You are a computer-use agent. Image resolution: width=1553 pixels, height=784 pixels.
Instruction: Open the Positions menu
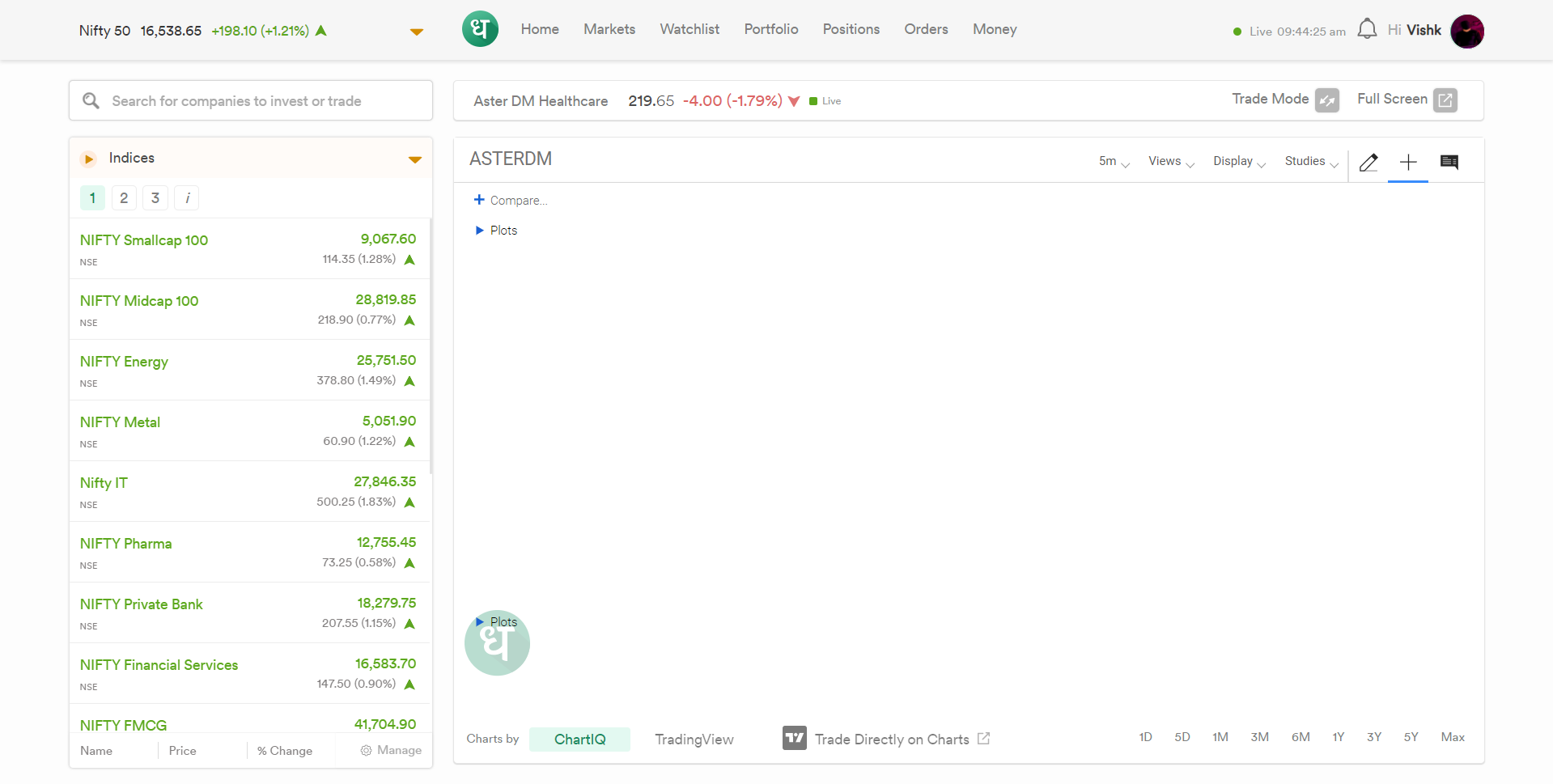[851, 29]
